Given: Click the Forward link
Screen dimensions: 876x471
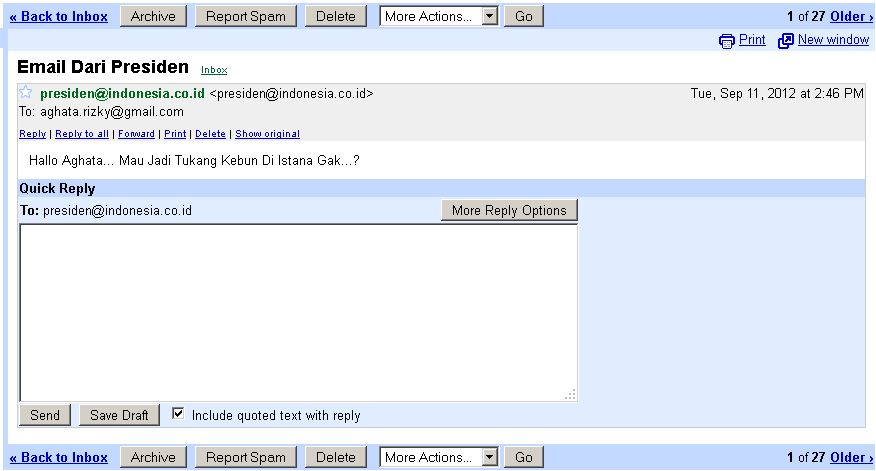Looking at the screenshot, I should pyautogui.click(x=136, y=134).
